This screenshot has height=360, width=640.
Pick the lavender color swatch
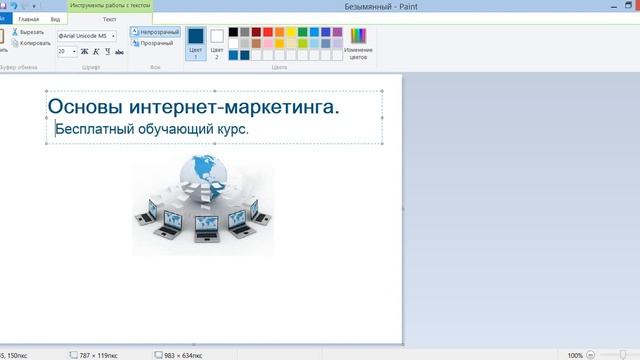(337, 43)
